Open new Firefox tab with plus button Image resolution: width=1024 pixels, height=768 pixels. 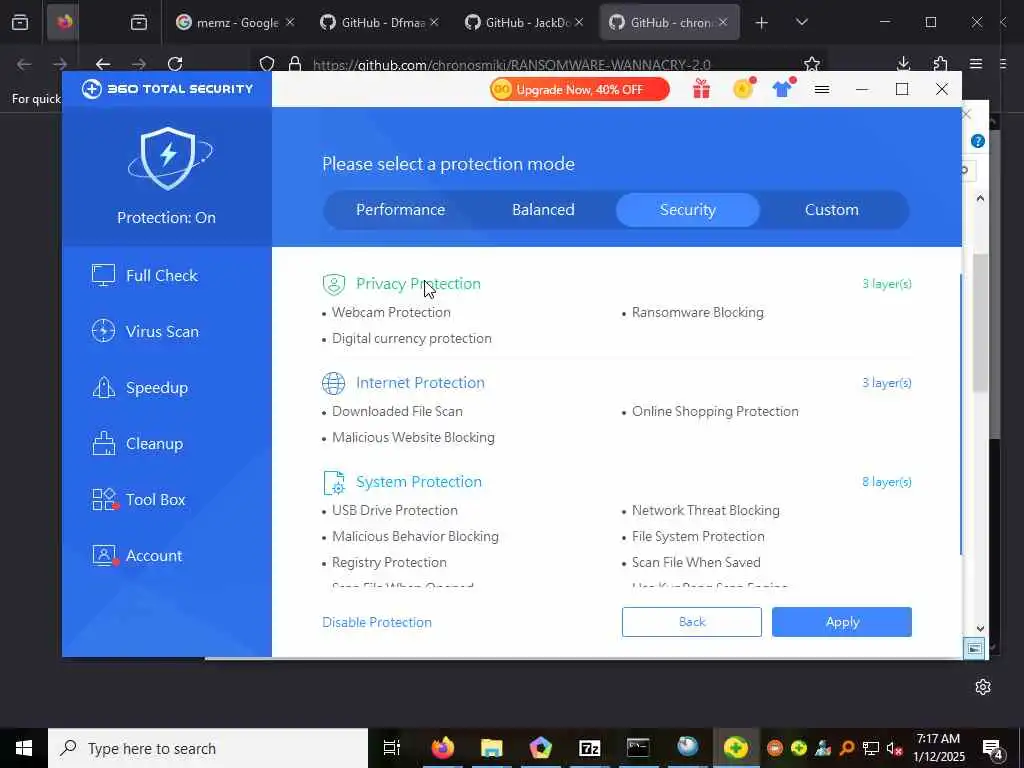coord(761,23)
